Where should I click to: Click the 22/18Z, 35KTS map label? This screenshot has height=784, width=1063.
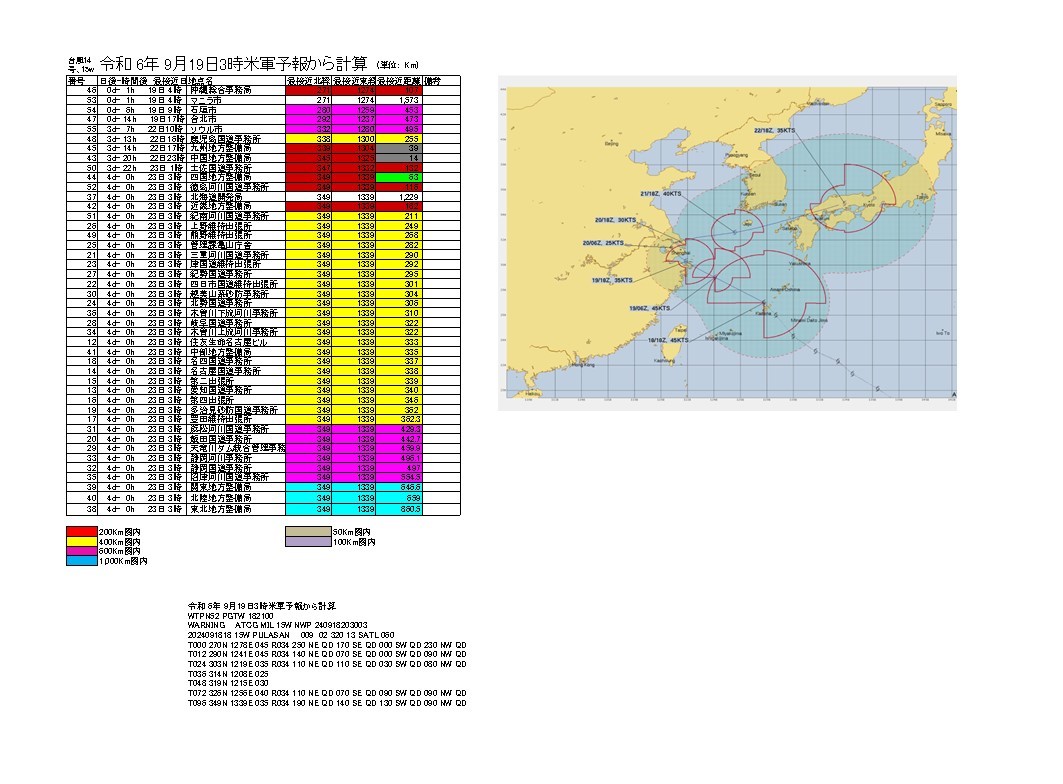point(775,131)
